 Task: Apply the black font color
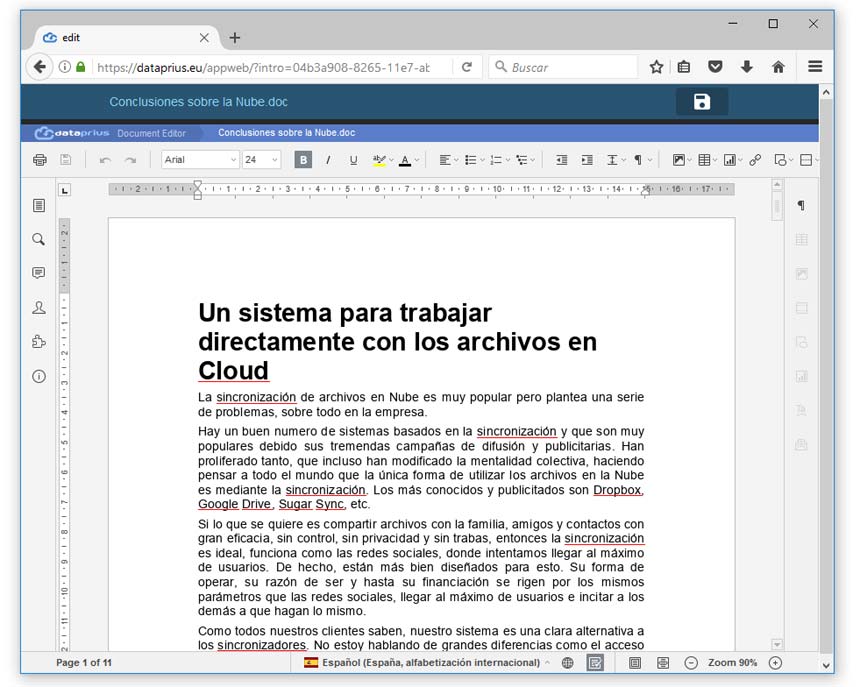[x=405, y=160]
